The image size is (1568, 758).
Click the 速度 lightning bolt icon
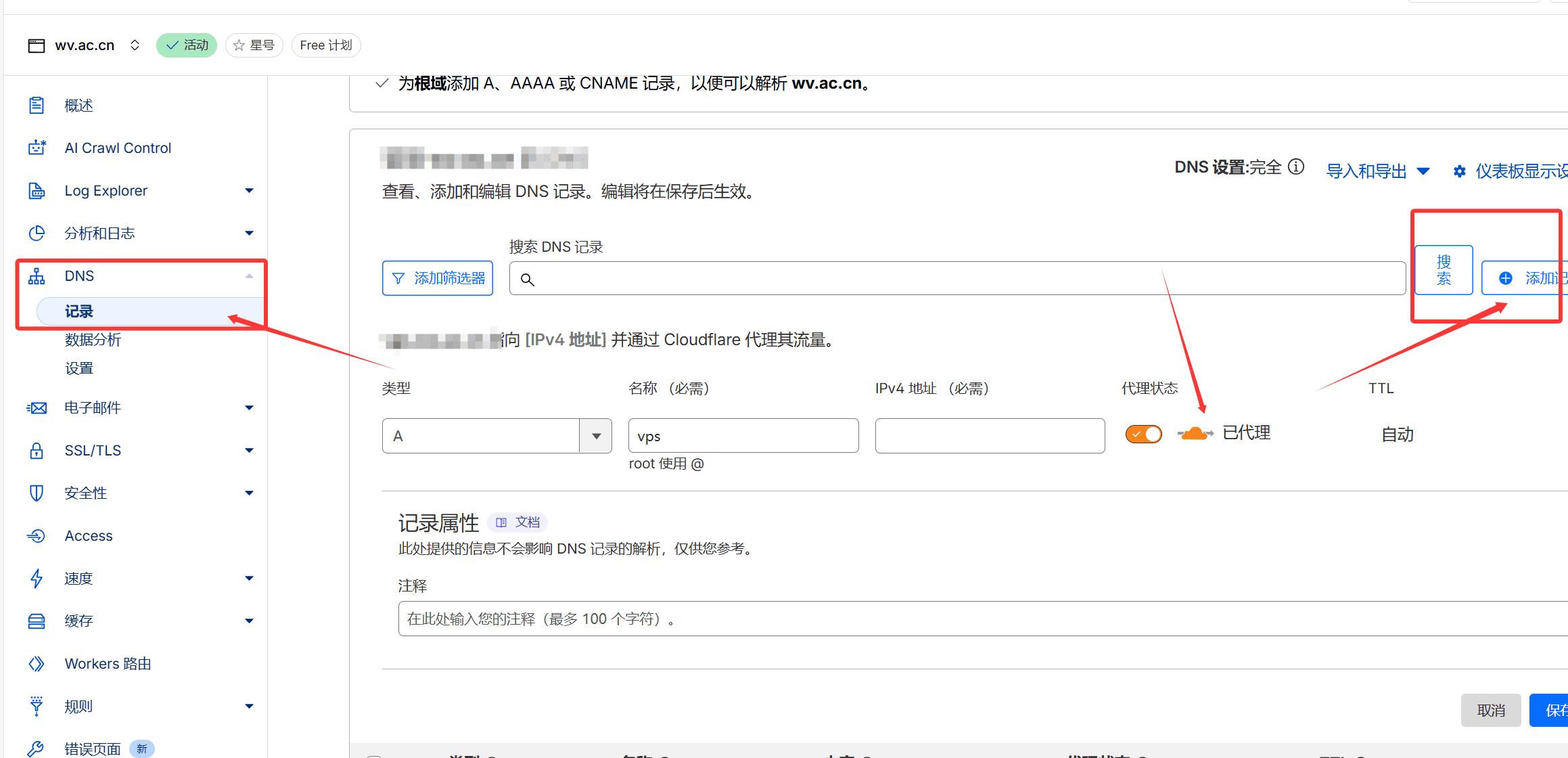pyautogui.click(x=37, y=579)
